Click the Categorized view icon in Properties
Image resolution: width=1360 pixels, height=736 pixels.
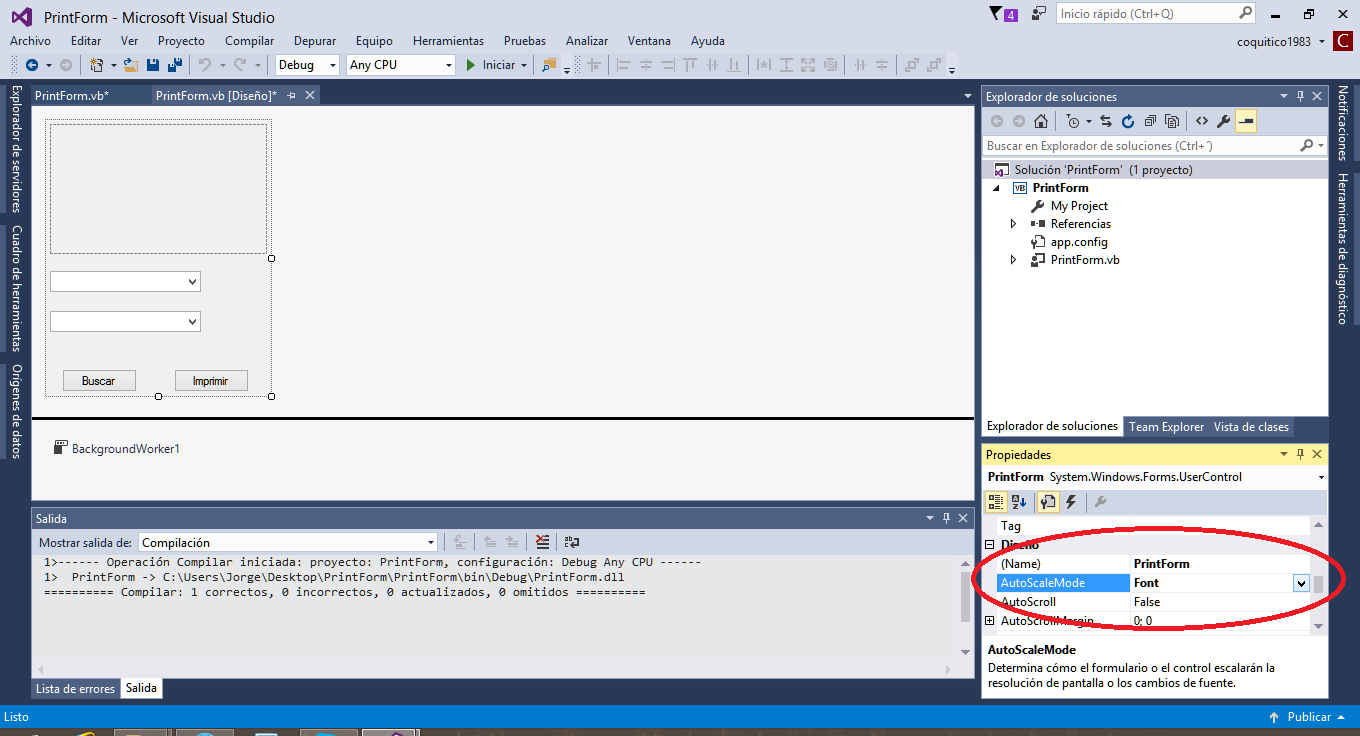pos(996,502)
